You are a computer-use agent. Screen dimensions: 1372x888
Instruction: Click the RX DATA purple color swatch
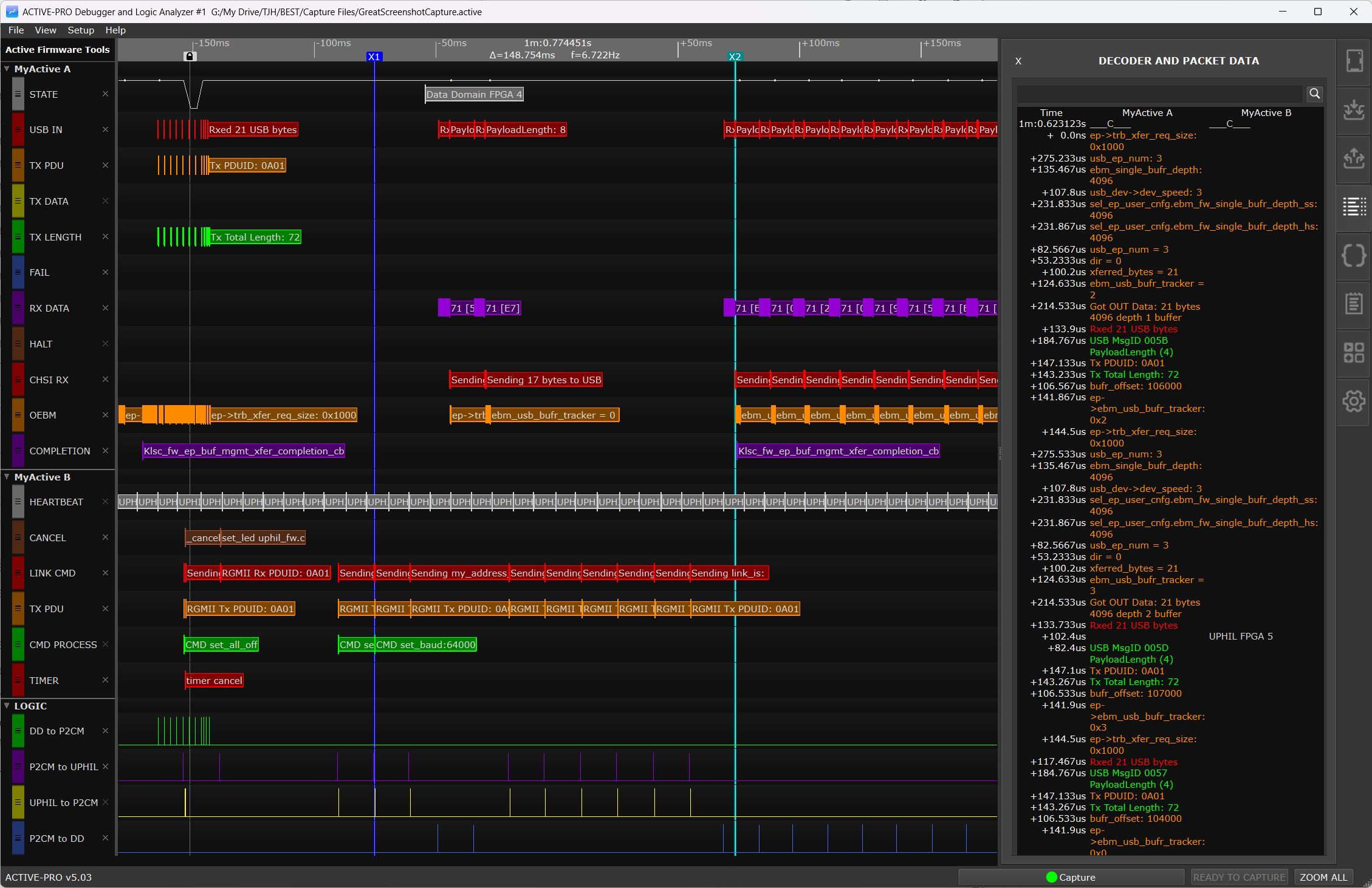click(18, 308)
